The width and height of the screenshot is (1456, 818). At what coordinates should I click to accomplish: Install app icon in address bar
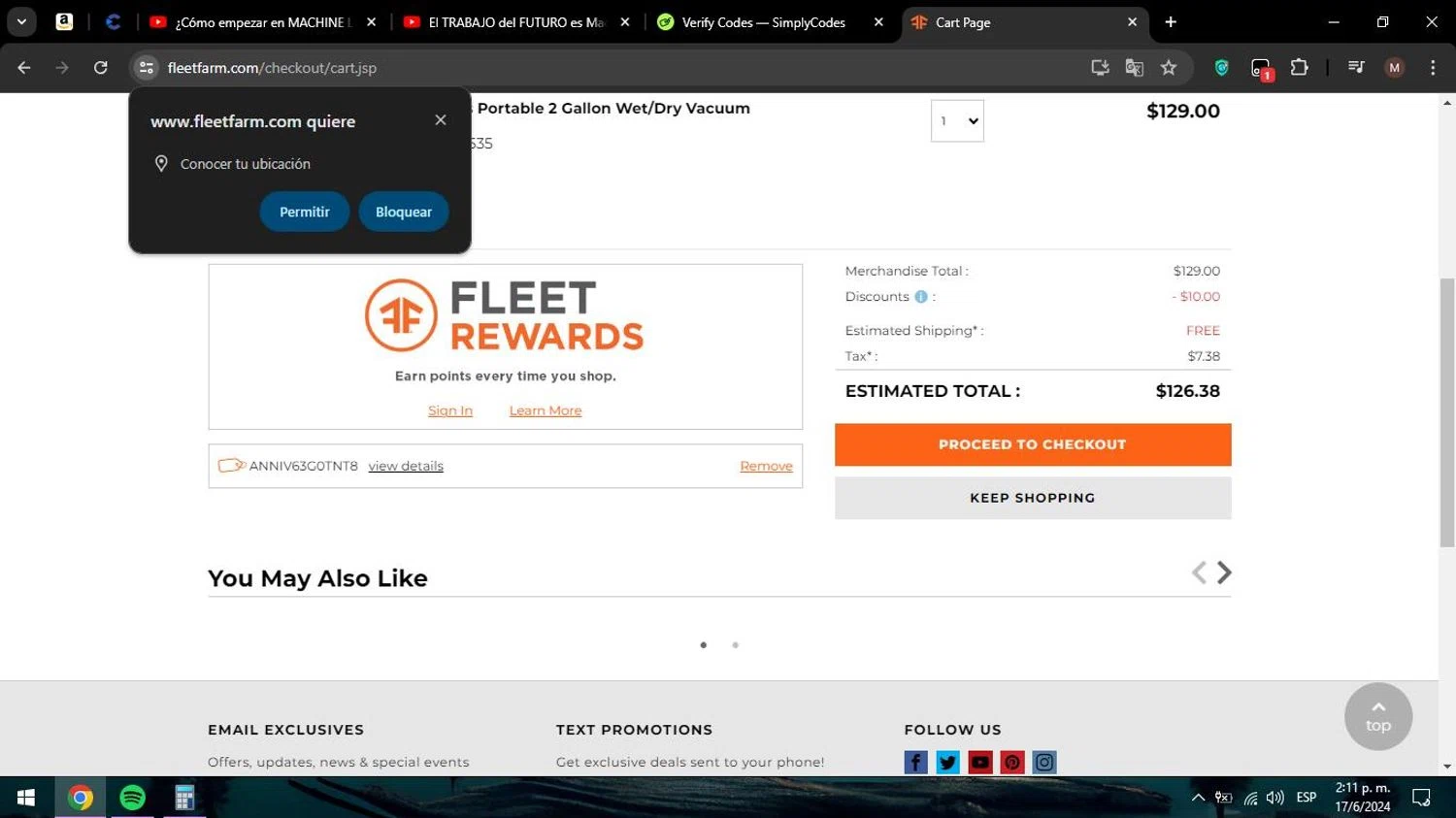click(x=1100, y=67)
